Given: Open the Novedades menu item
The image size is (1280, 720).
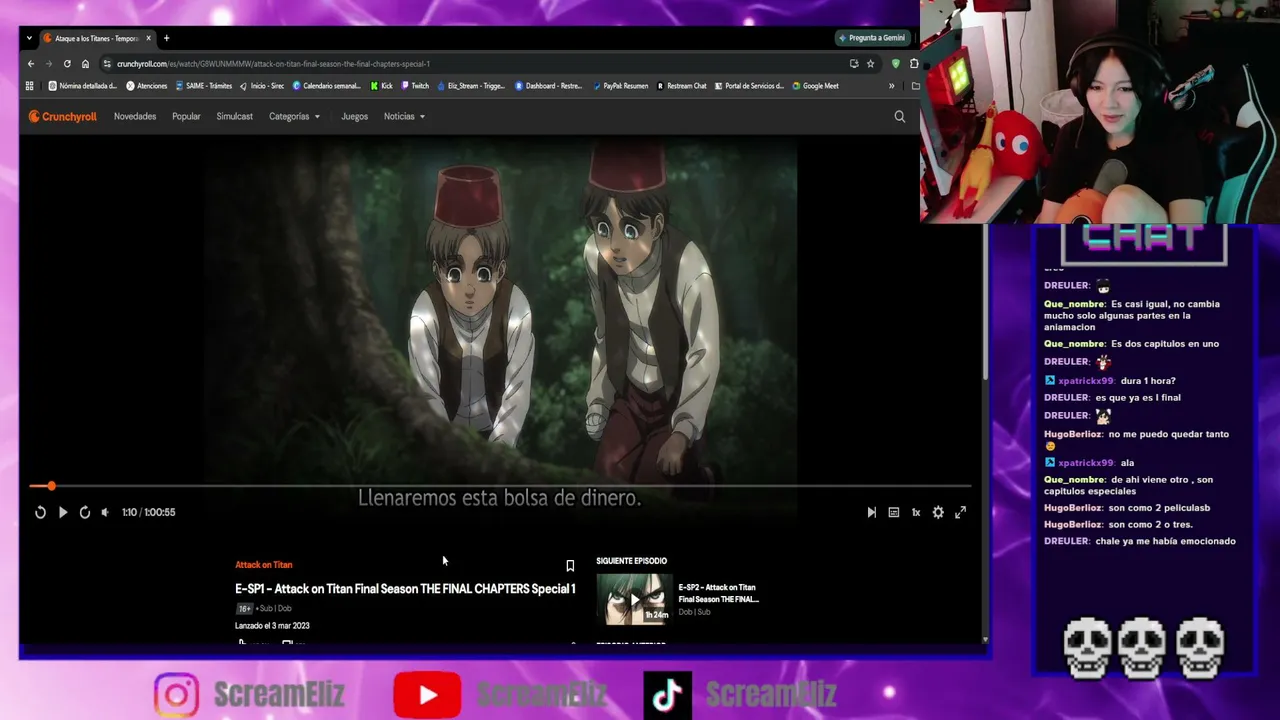Looking at the screenshot, I should (x=135, y=117).
